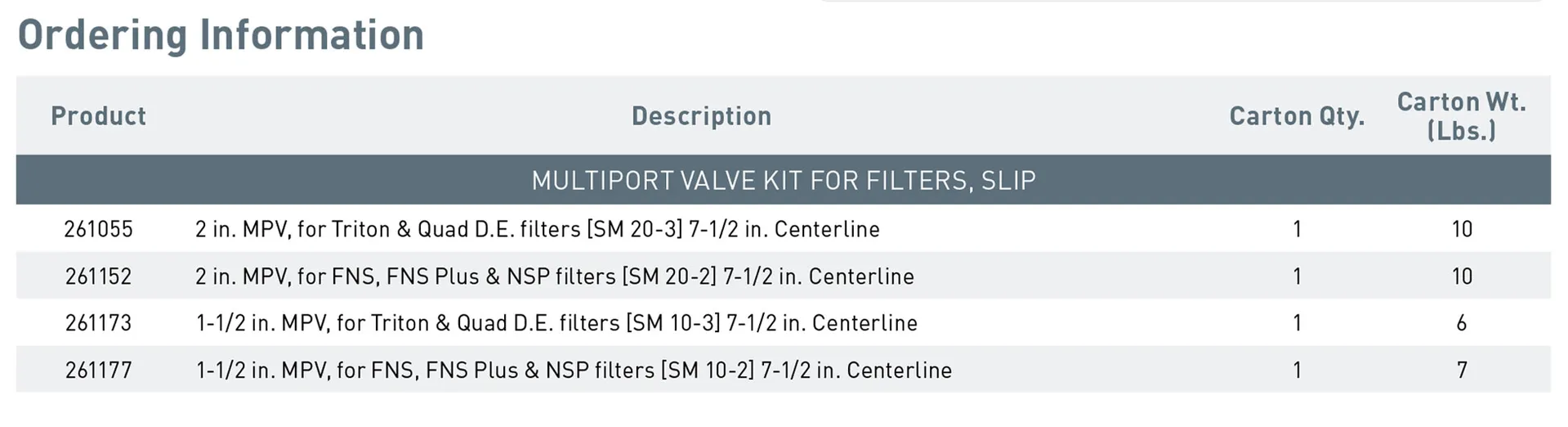Select the SM 20-2 FNS filters description
The width and height of the screenshot is (1568, 427).
coord(554,276)
